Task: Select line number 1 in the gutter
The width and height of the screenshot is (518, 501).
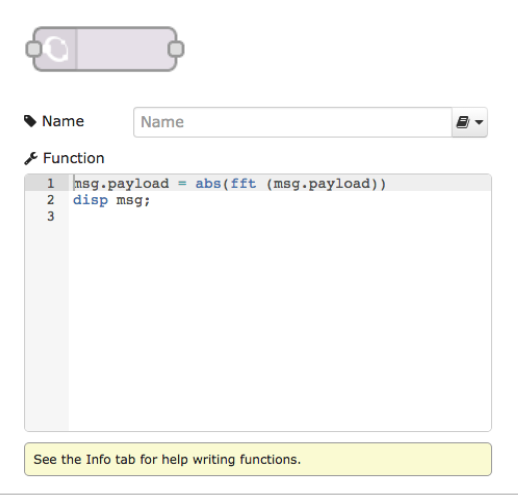Action: pyautogui.click(x=50, y=183)
